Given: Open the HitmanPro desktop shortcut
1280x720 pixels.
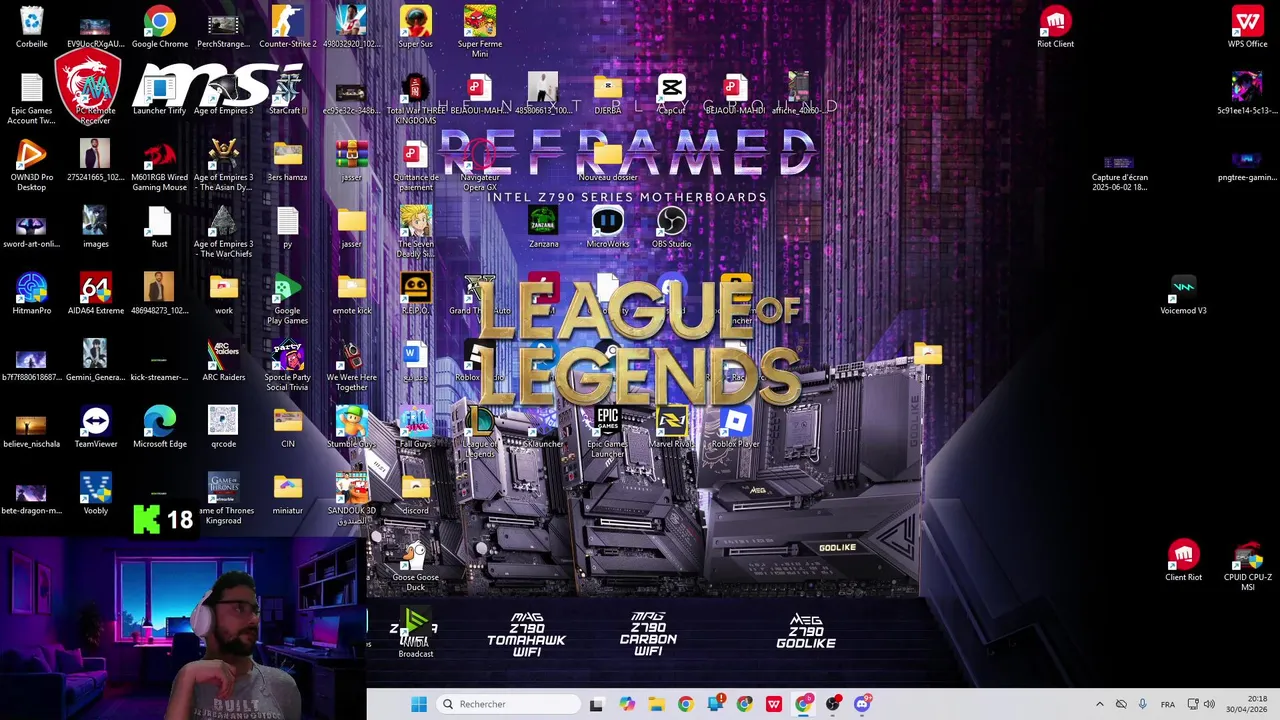Looking at the screenshot, I should tap(31, 295).
